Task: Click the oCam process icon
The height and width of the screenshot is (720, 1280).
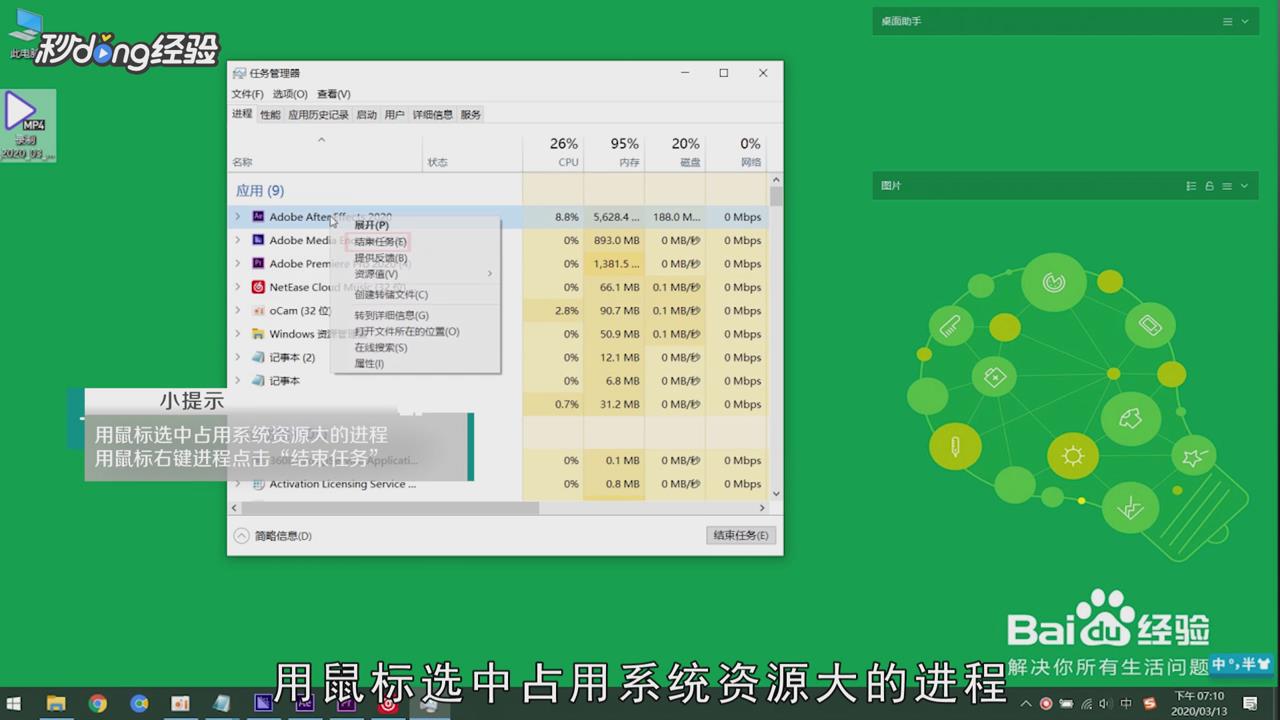Action: coord(258,310)
